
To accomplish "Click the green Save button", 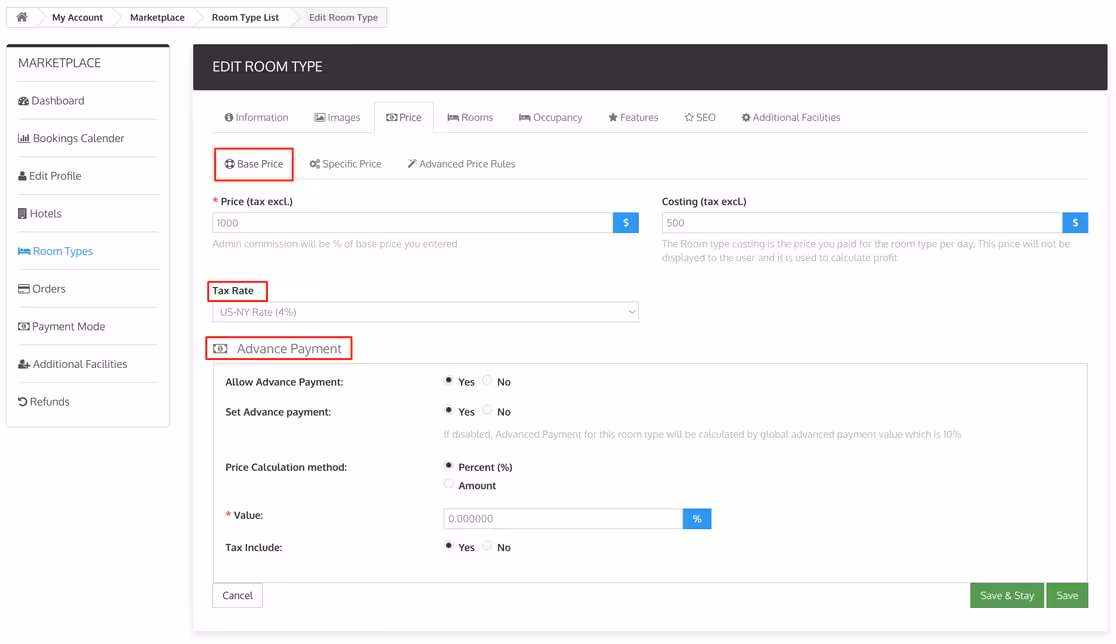I will [1067, 596].
